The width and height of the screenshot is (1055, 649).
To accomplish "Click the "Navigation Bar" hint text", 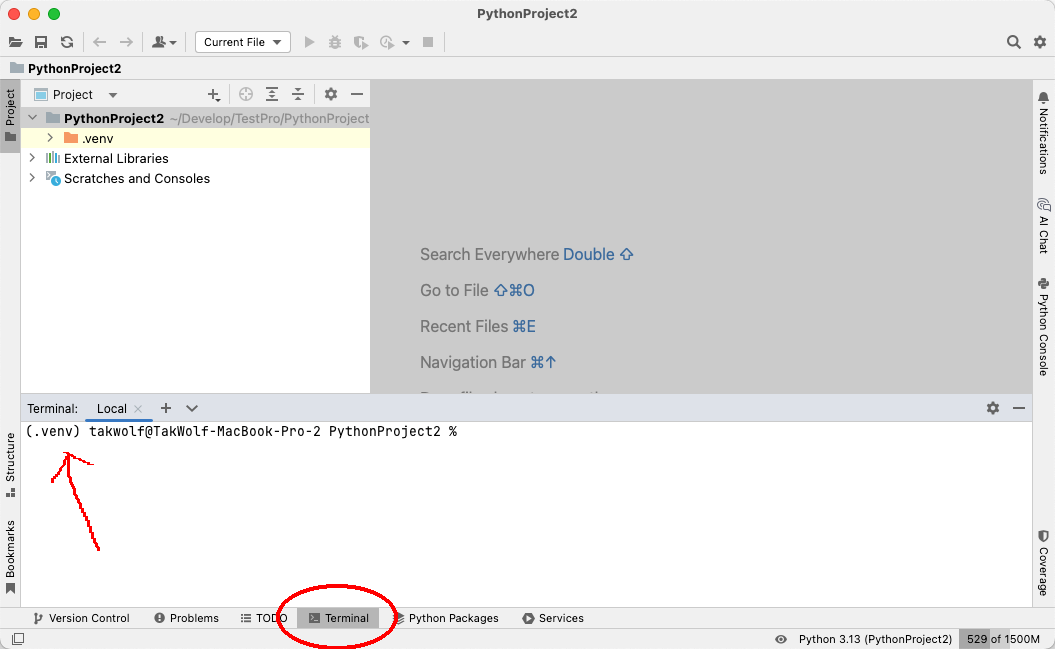I will click(x=472, y=362).
